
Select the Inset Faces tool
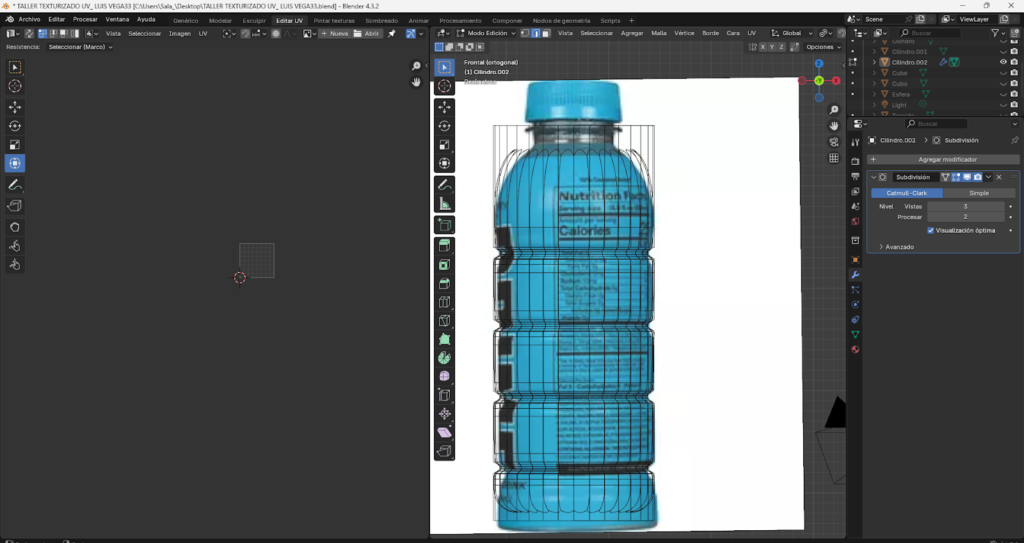(444, 265)
